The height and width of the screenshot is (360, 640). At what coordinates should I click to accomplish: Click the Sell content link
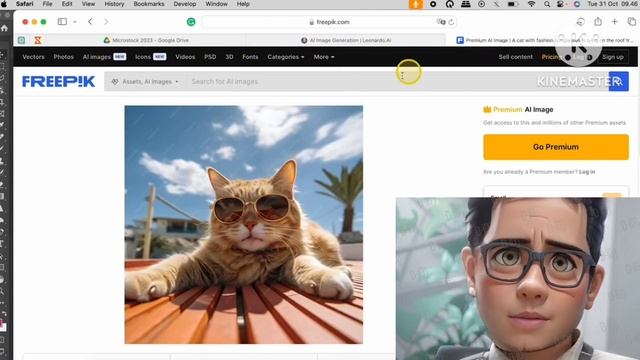(516, 57)
